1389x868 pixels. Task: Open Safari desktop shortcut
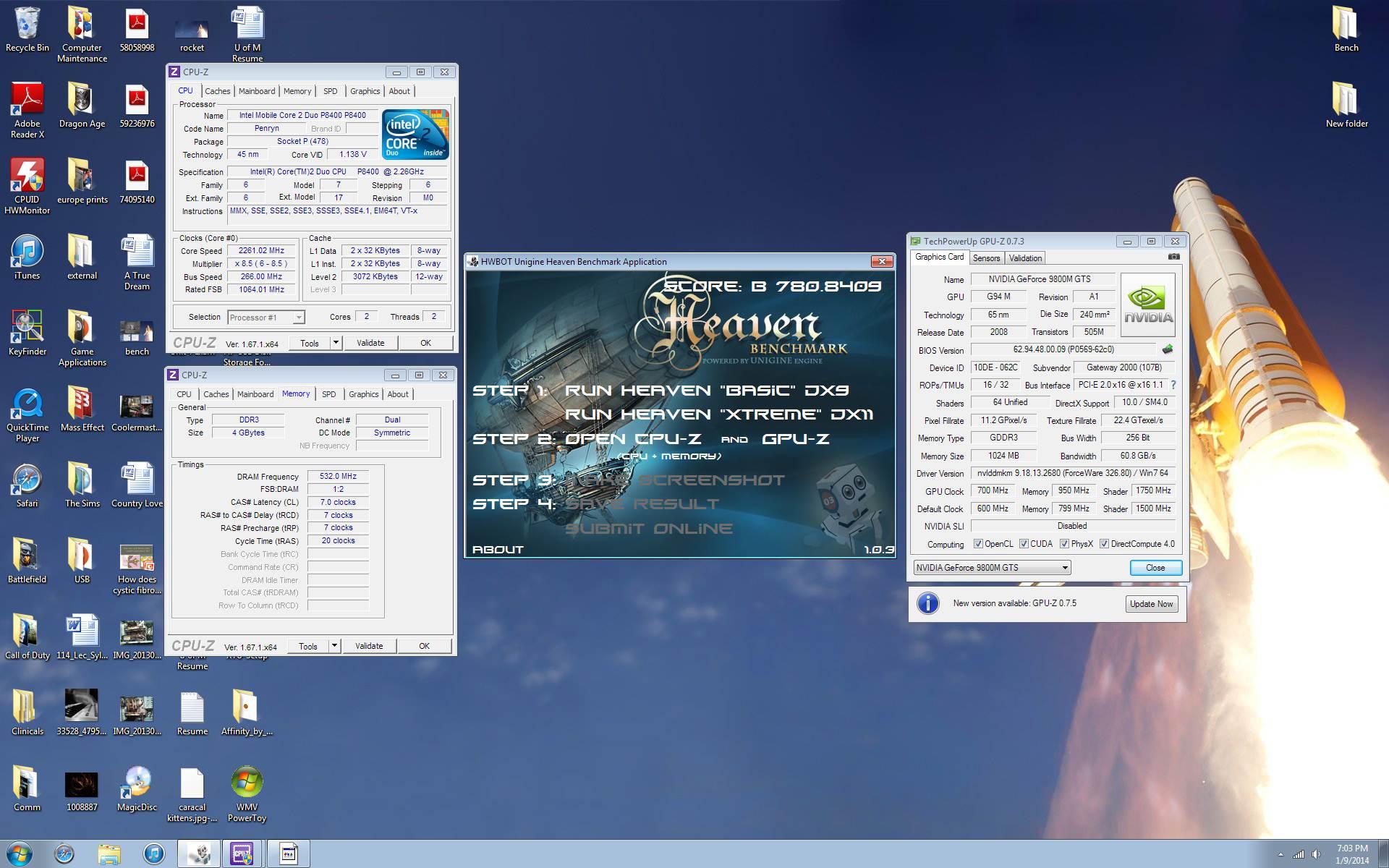pos(27,485)
